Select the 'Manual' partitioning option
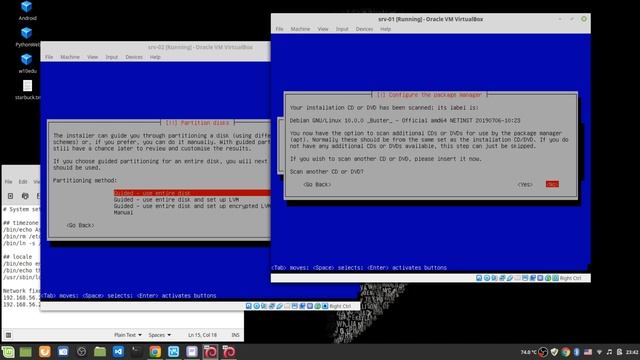Viewport: 640px width, 360px height. [123, 213]
